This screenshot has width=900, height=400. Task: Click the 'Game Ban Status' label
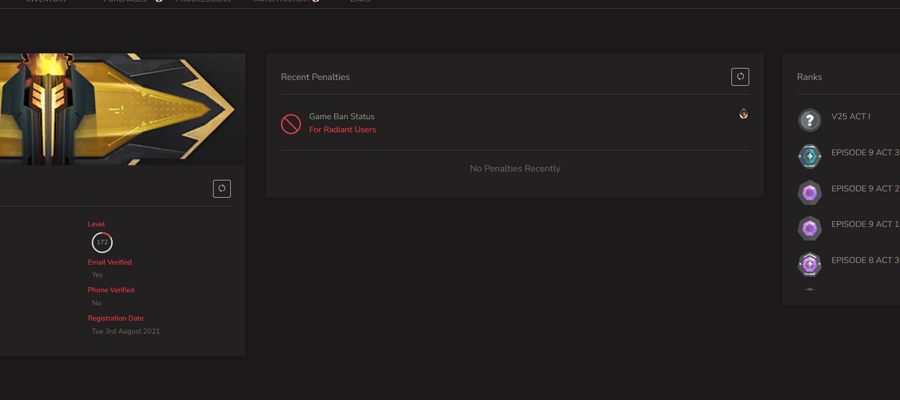(342, 116)
